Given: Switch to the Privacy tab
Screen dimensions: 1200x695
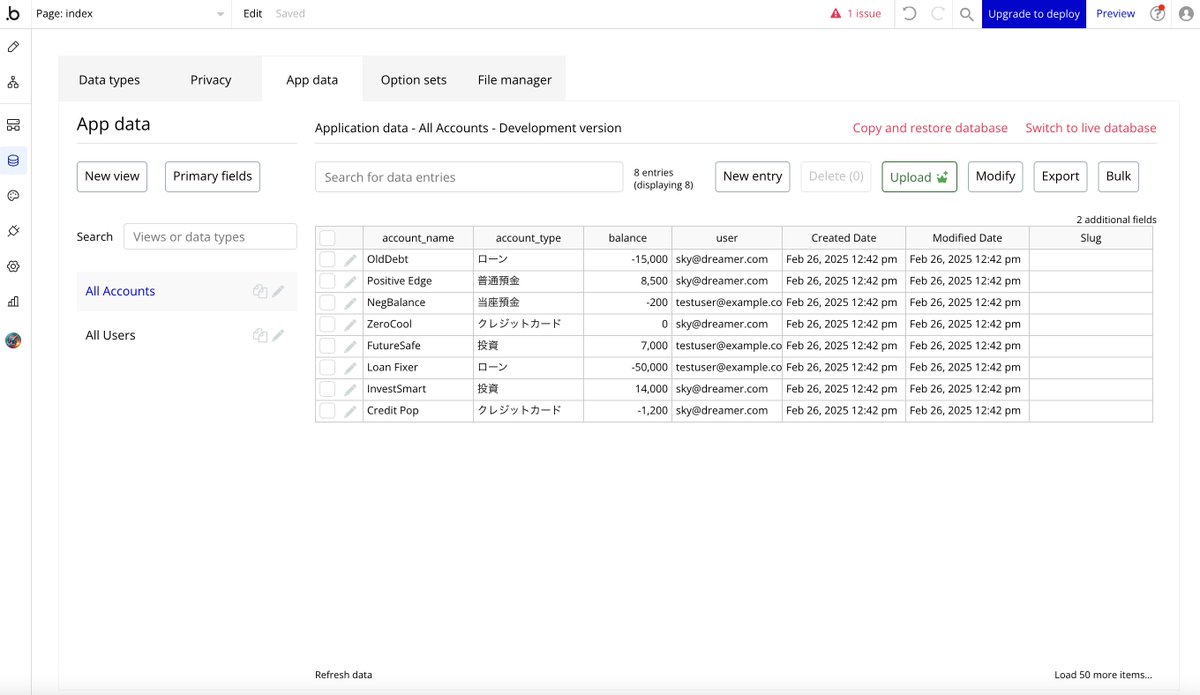Looking at the screenshot, I should pyautogui.click(x=211, y=80).
